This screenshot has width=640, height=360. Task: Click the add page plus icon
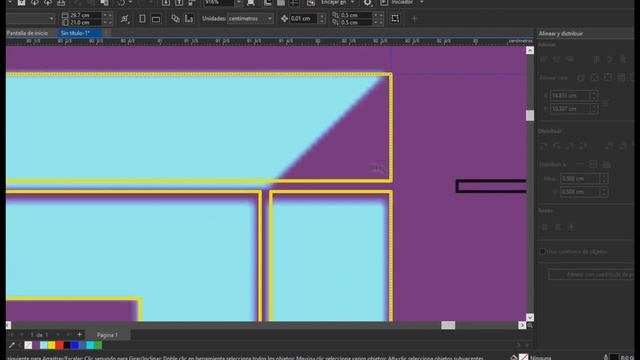click(x=80, y=335)
